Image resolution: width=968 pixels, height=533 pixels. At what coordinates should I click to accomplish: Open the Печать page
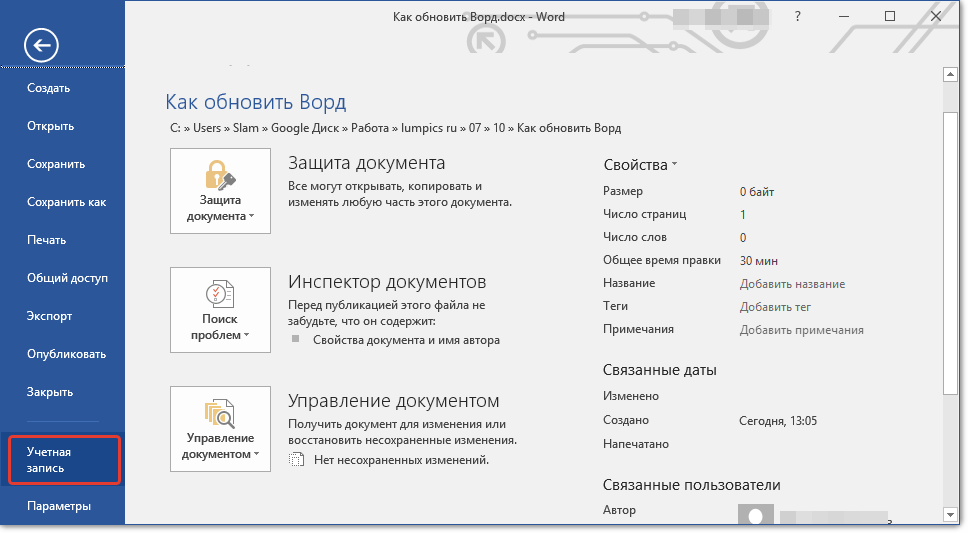coord(46,240)
